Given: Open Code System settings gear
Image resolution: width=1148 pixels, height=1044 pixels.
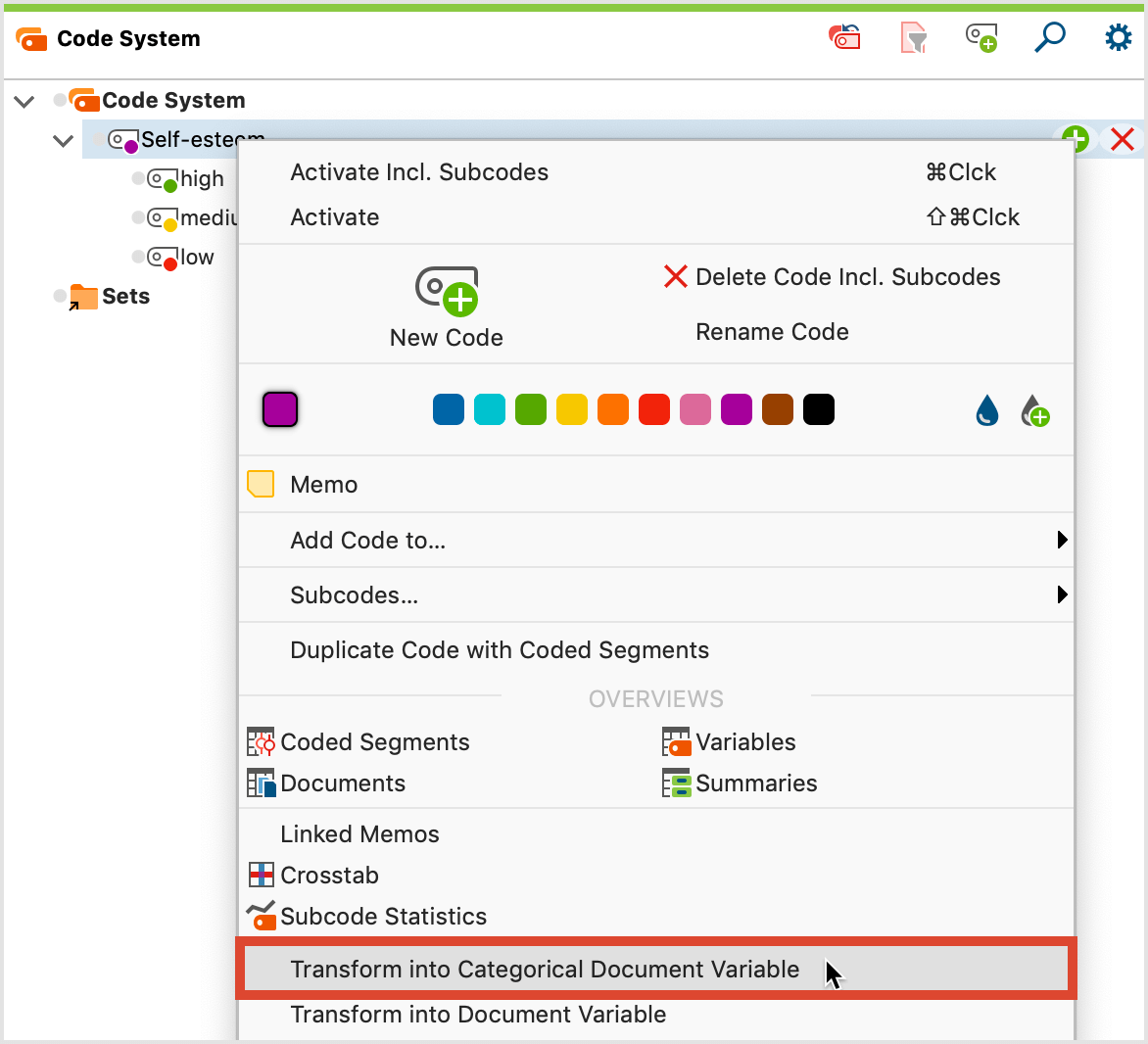Looking at the screenshot, I should [1118, 38].
